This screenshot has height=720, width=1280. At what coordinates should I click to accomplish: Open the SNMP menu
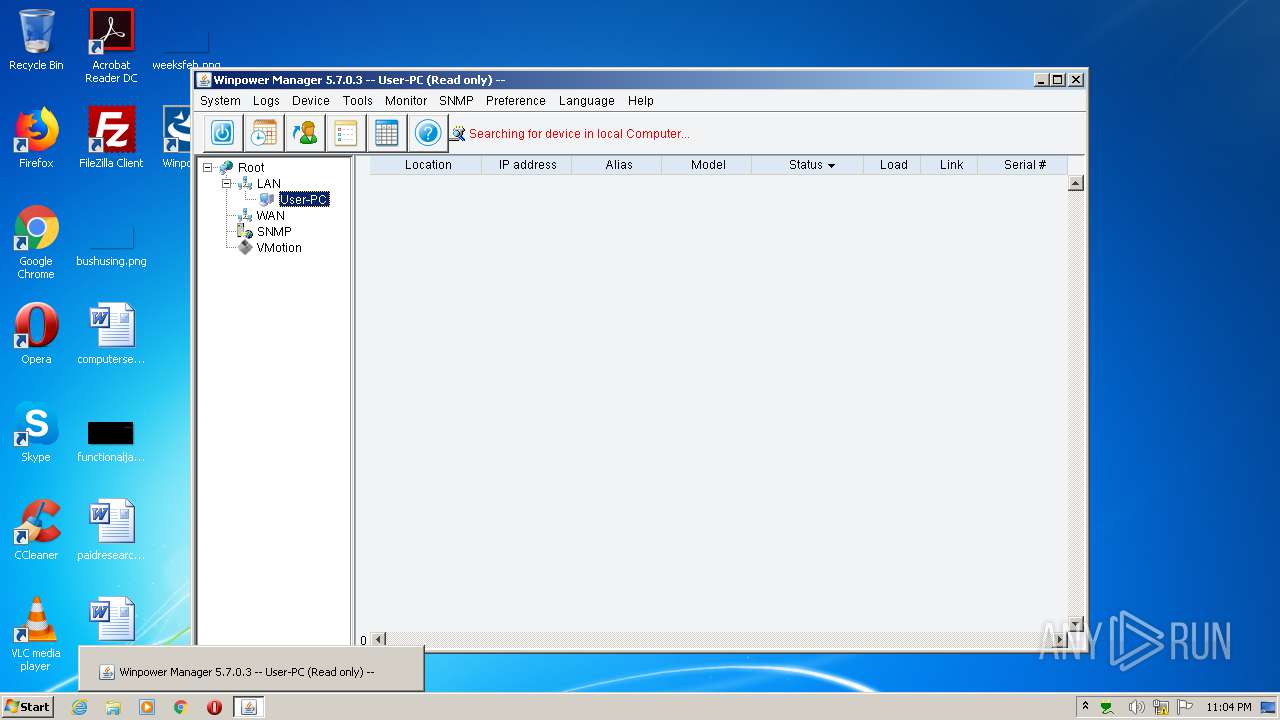coord(456,101)
